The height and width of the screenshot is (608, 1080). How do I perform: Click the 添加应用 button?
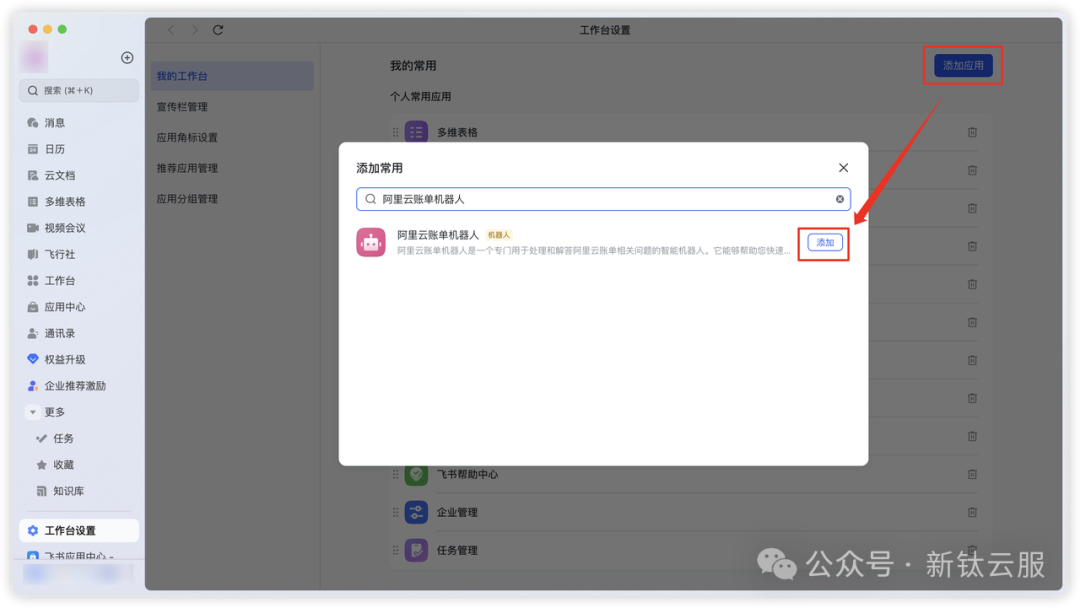coord(963,65)
